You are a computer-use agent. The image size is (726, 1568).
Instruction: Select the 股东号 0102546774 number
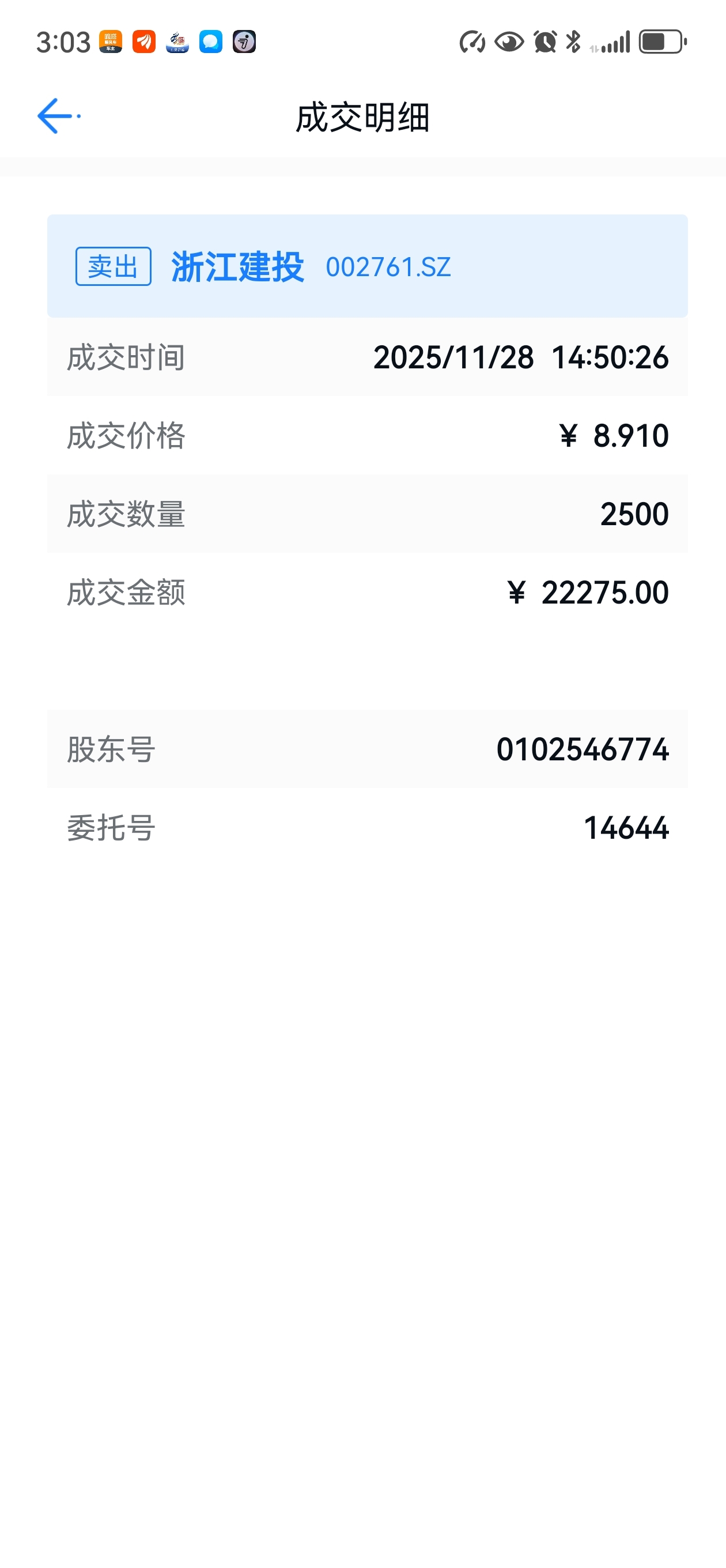pos(583,749)
